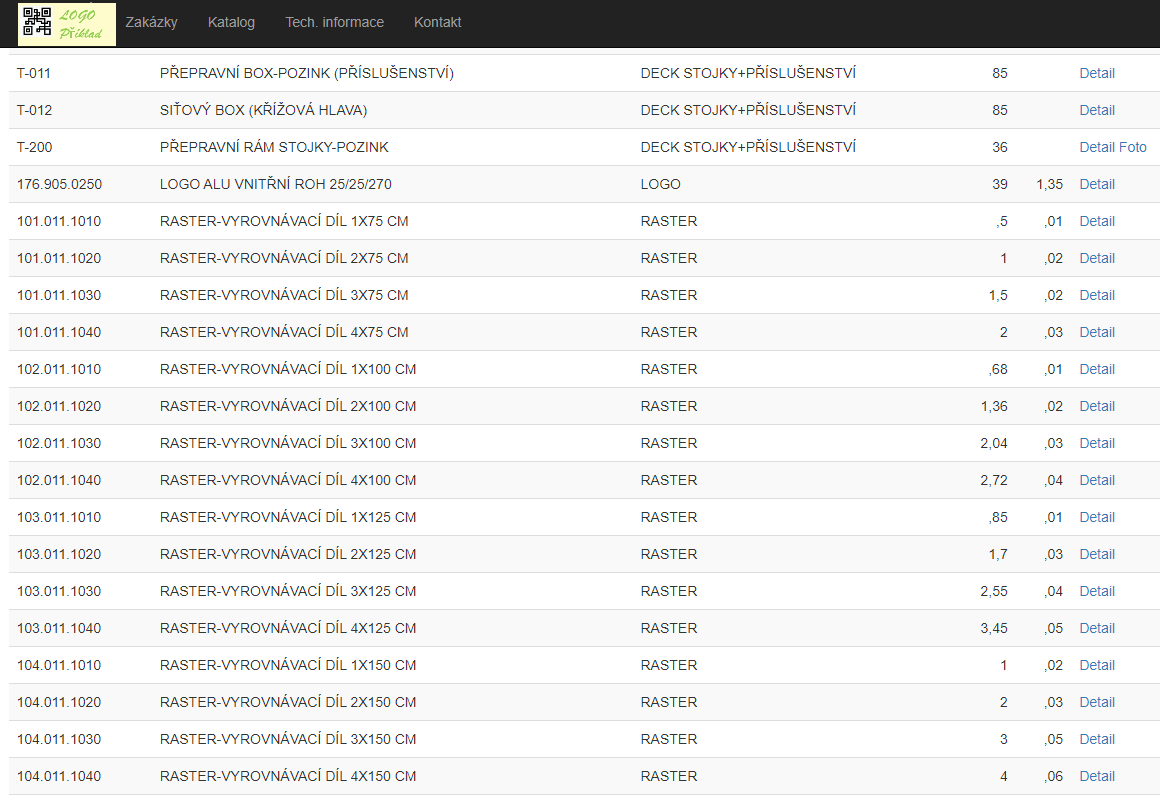Click weight 36 in T-200 row
Viewport: 1160px width, 796px height.
click(999, 147)
